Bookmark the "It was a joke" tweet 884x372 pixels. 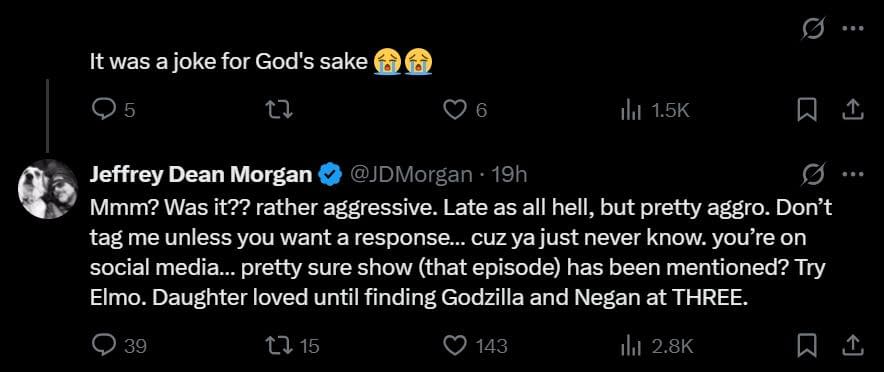[807, 110]
